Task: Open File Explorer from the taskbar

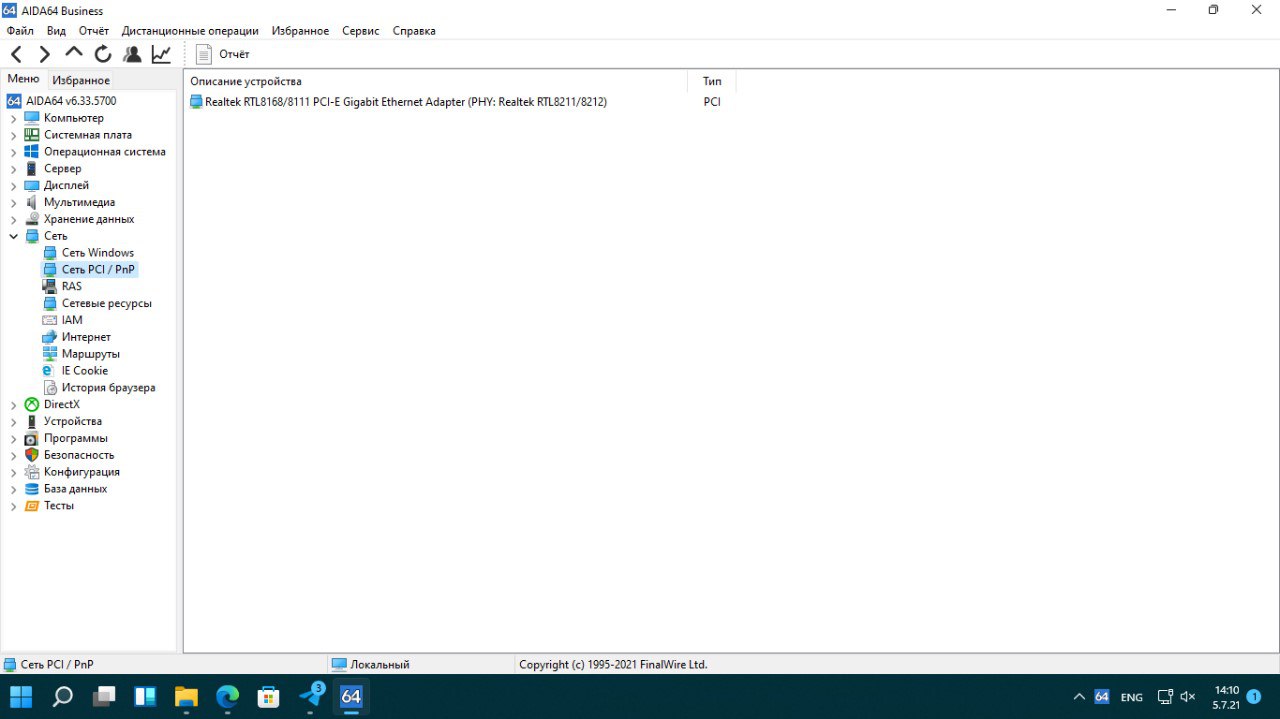Action: 186,696
